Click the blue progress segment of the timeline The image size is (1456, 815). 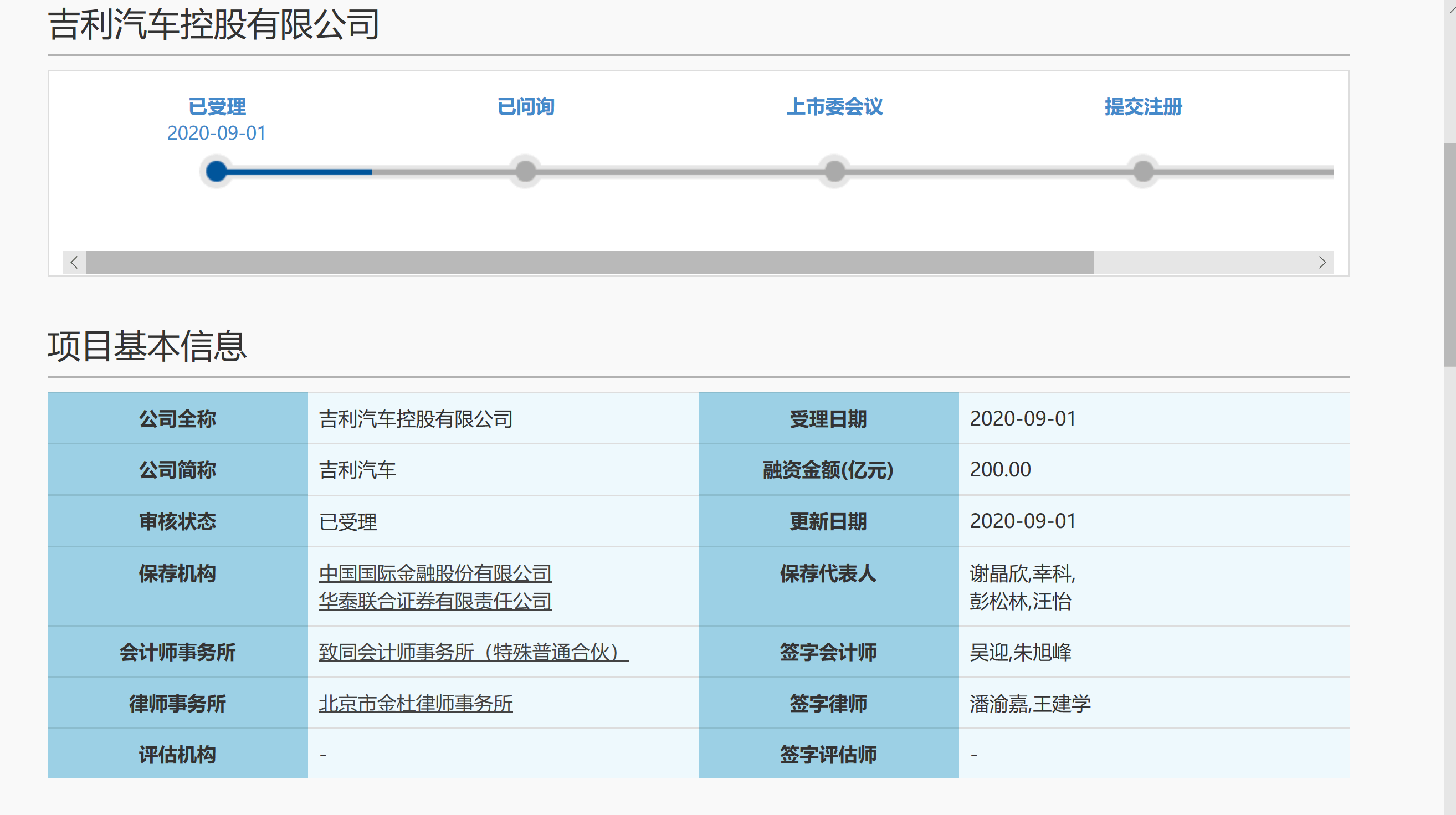(x=294, y=171)
